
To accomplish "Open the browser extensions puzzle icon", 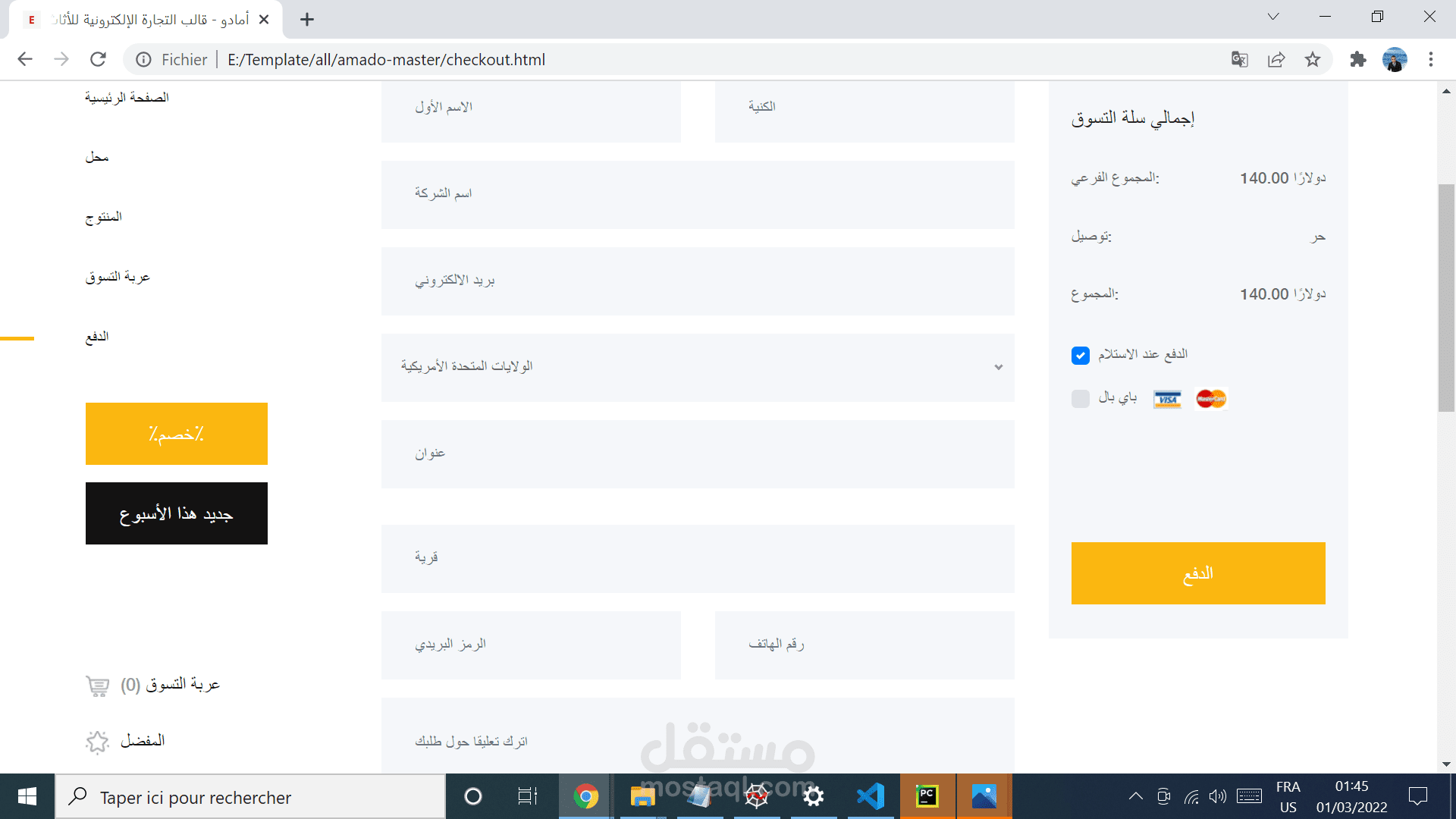I will click(x=1358, y=59).
